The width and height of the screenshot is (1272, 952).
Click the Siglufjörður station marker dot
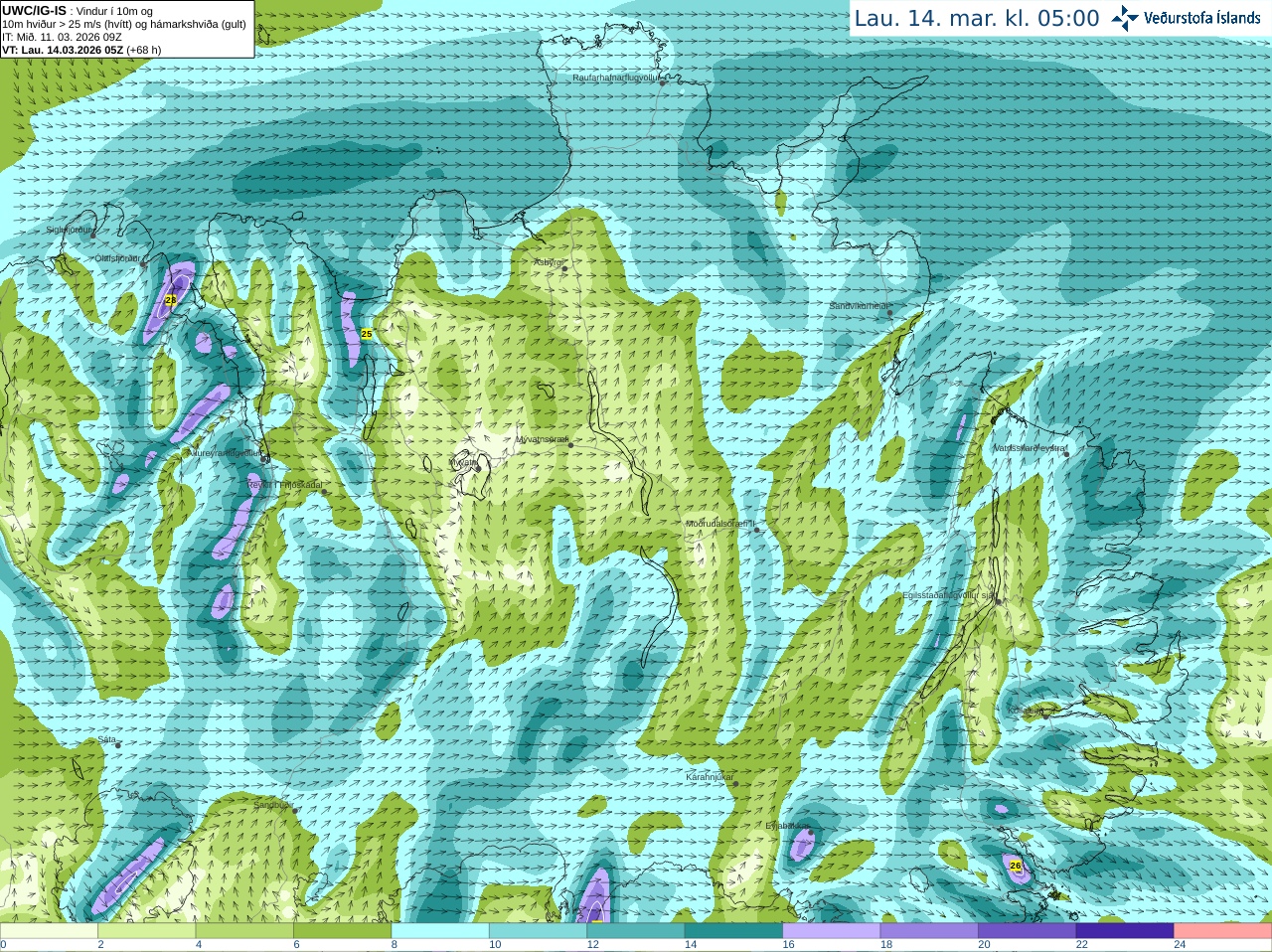click(x=92, y=236)
